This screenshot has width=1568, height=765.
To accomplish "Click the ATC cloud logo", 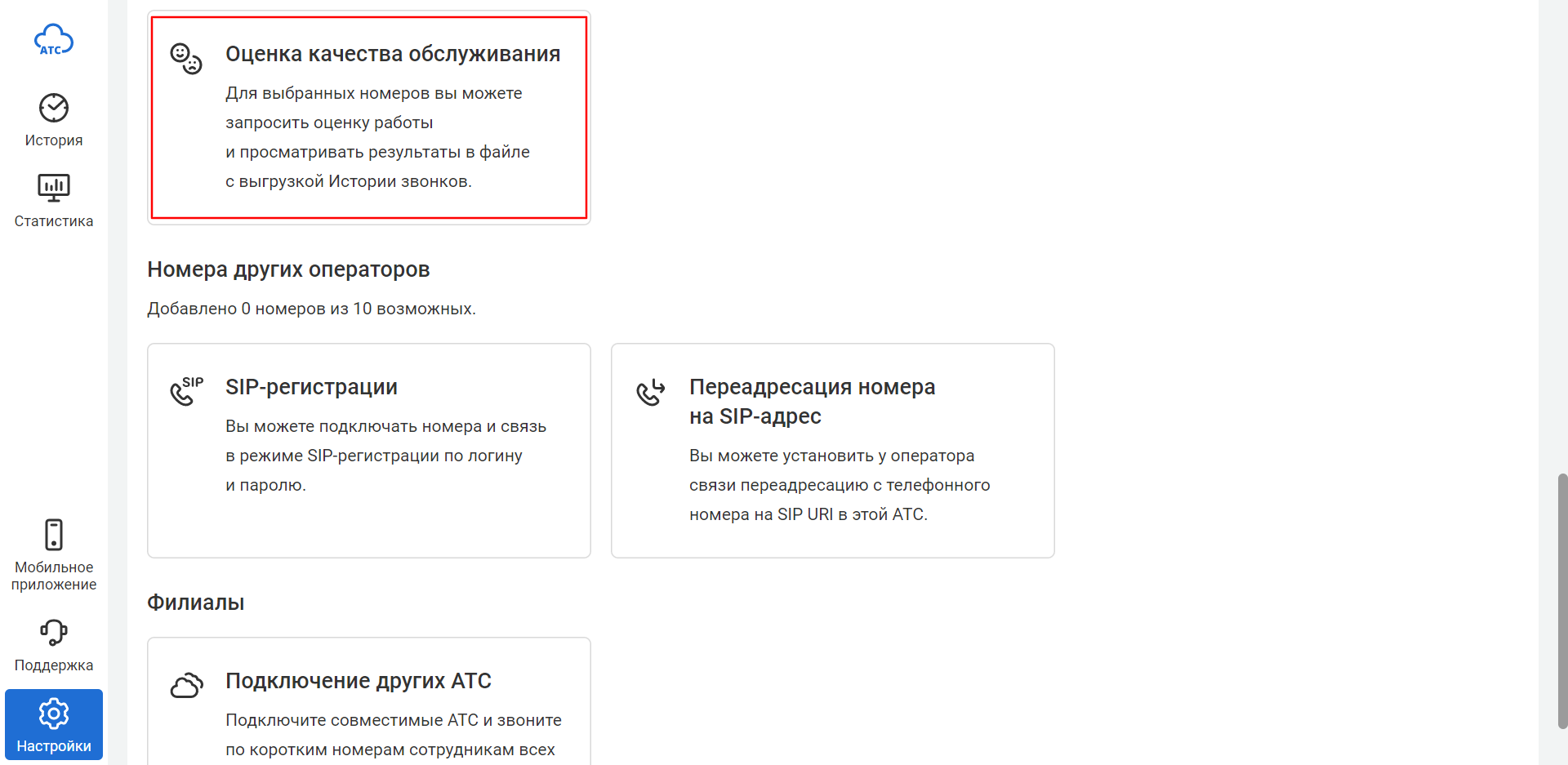I will pyautogui.click(x=54, y=40).
